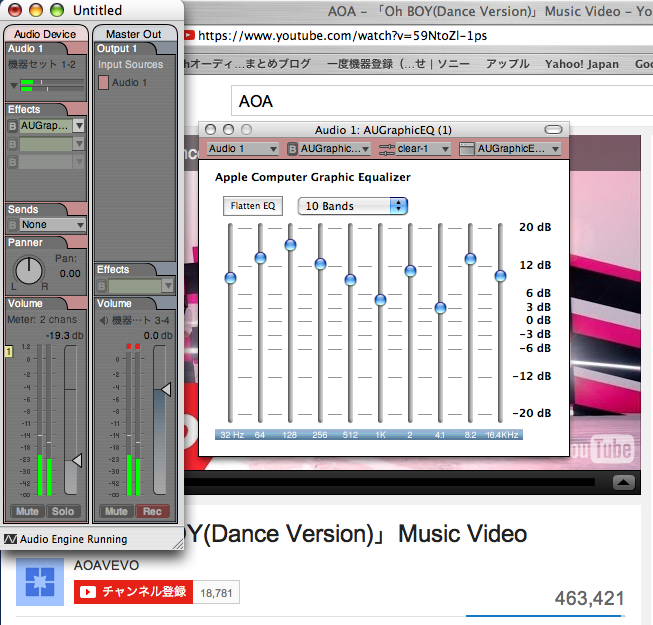Open the AOAVEVO channel link
Screen dimensions: 653x625
(x=106, y=565)
